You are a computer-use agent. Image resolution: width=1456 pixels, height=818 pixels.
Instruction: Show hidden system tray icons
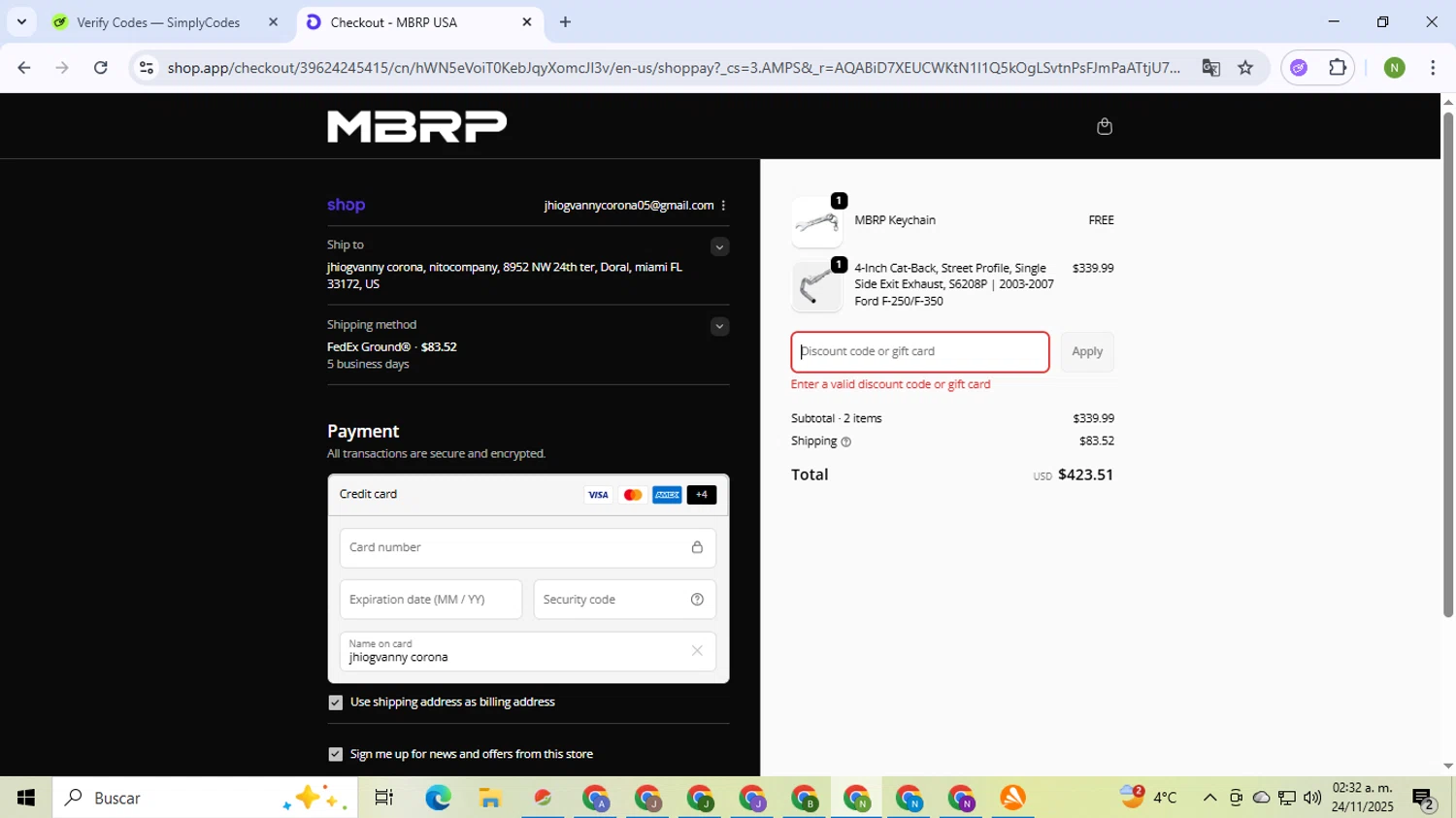[x=1209, y=798]
